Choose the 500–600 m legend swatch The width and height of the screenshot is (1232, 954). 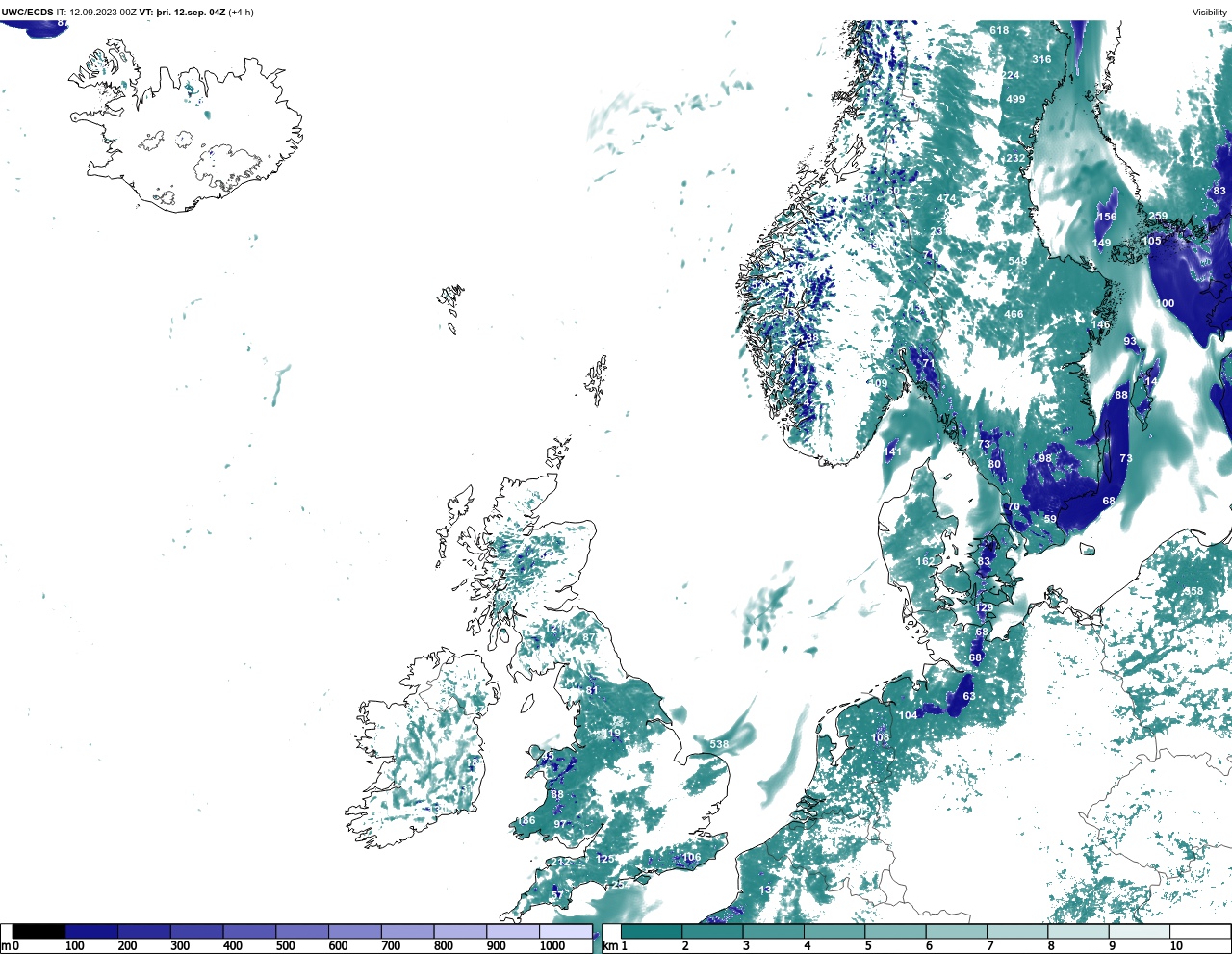click(302, 932)
